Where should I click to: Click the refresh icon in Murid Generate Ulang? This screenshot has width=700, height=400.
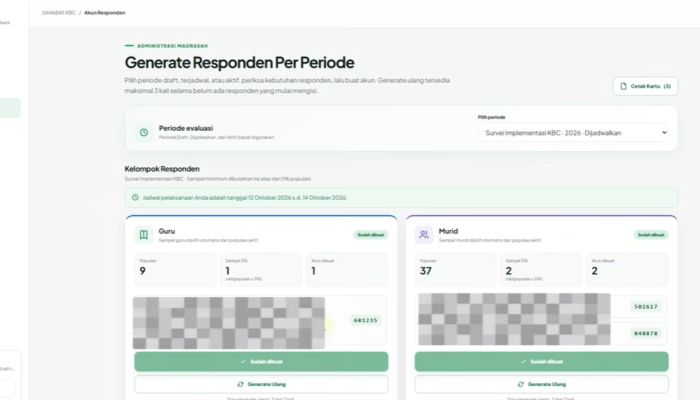(x=521, y=384)
